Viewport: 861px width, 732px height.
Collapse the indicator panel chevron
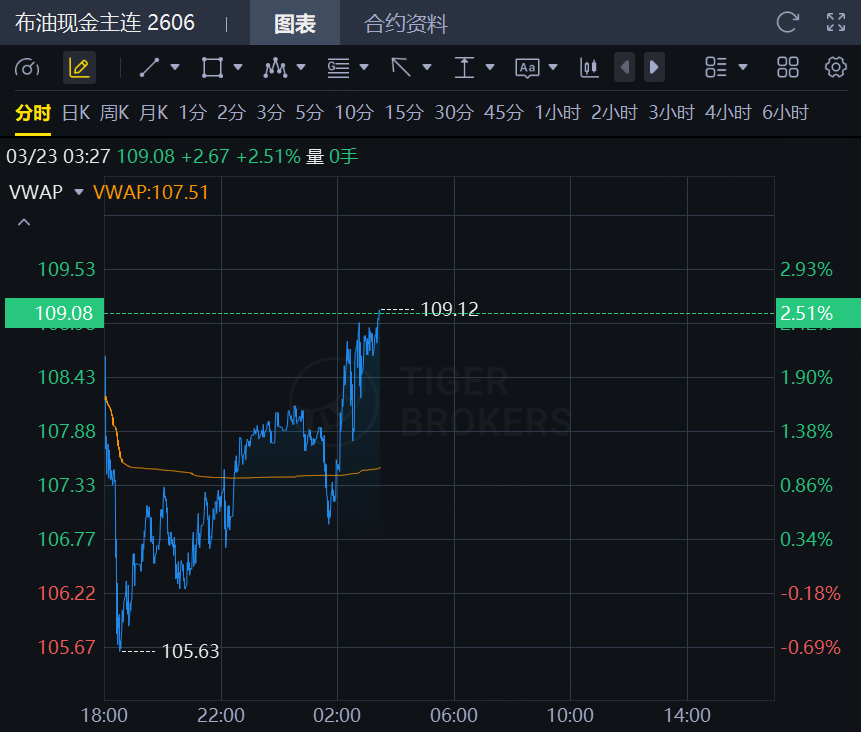pyautogui.click(x=24, y=222)
